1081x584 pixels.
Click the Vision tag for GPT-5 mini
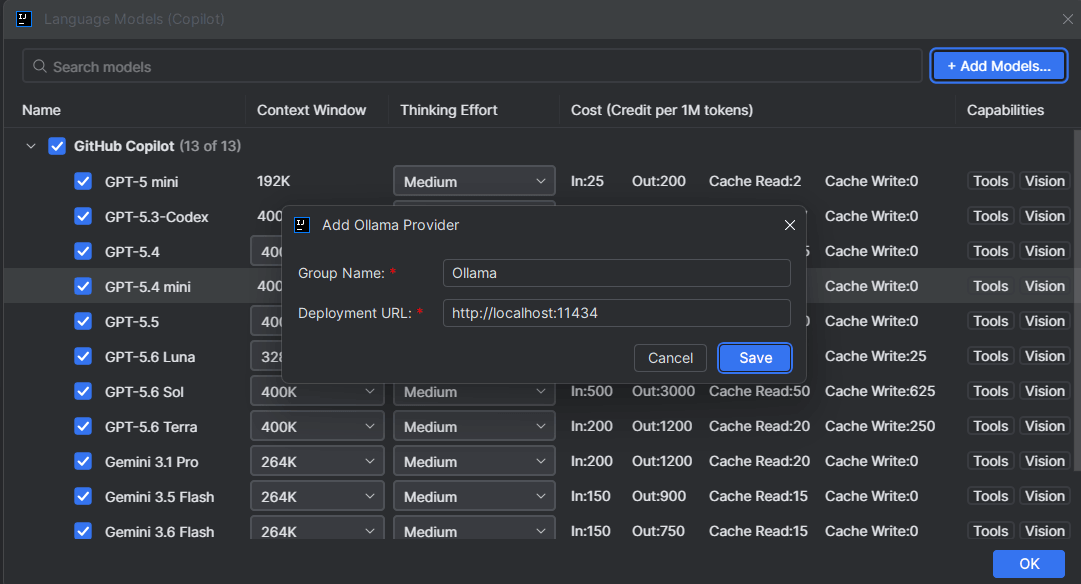[1044, 181]
